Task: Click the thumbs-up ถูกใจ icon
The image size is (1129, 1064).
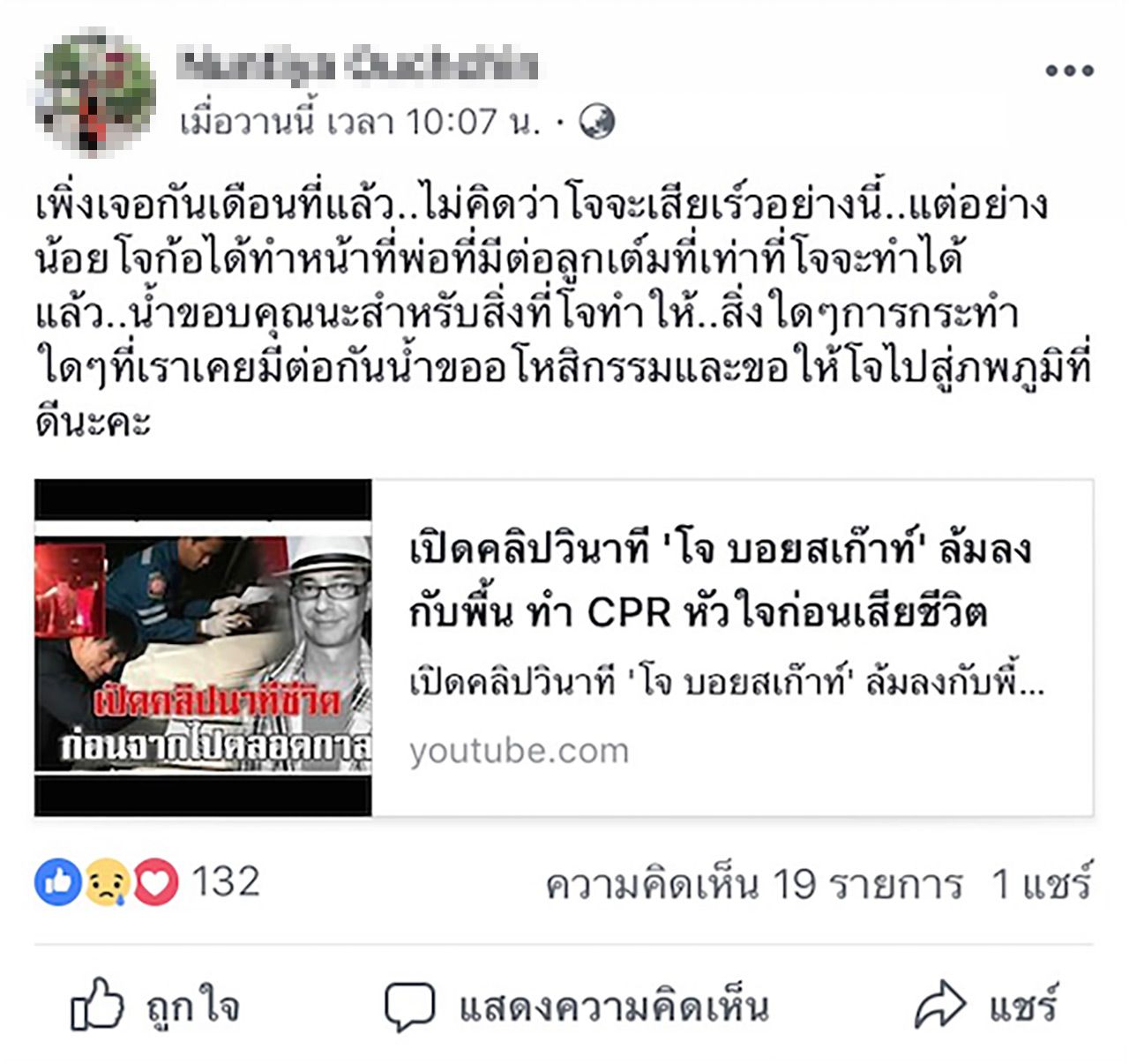Action: click(x=96, y=1004)
